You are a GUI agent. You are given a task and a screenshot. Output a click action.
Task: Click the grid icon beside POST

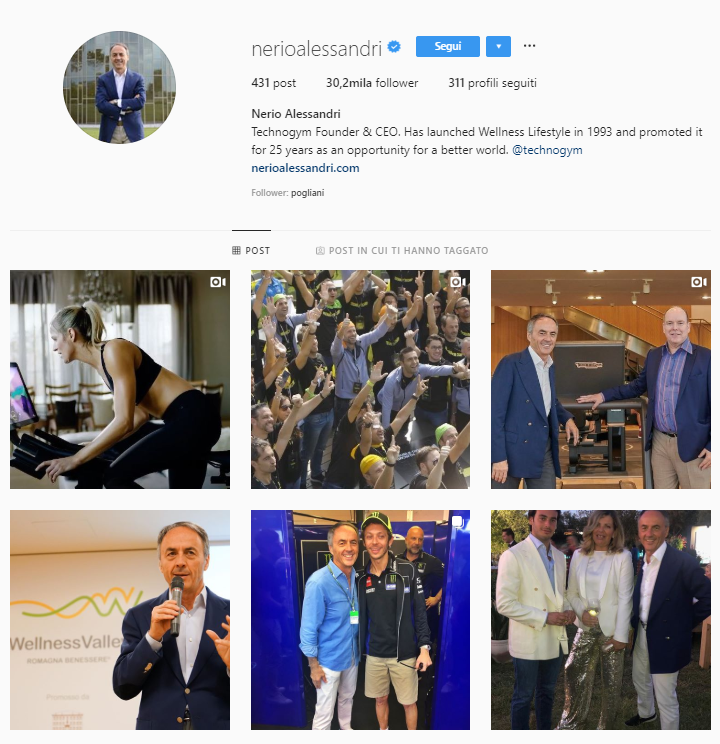(236, 251)
